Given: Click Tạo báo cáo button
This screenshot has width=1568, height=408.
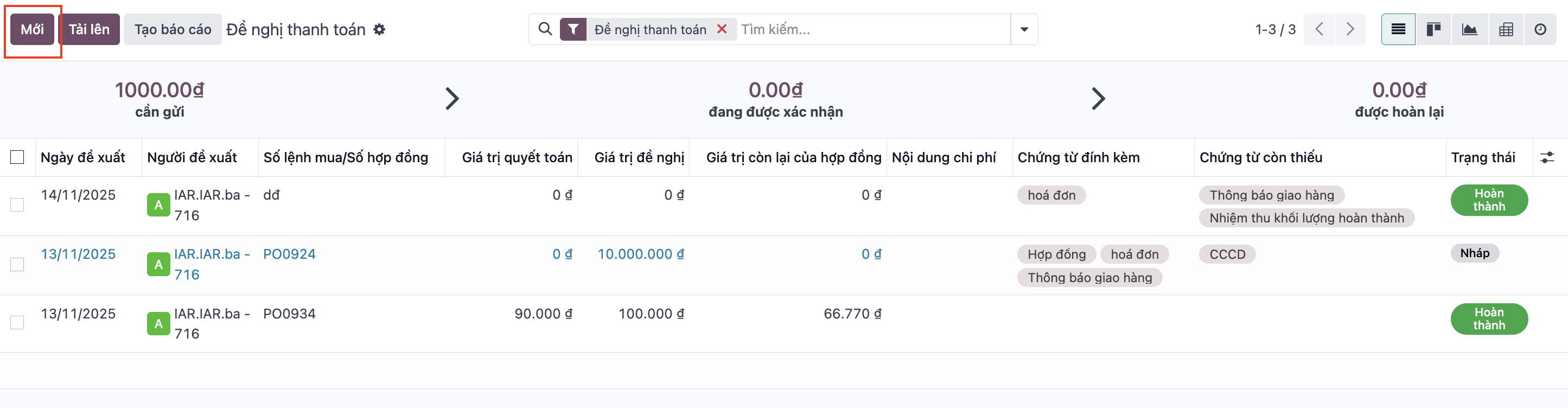Looking at the screenshot, I should 173,29.
